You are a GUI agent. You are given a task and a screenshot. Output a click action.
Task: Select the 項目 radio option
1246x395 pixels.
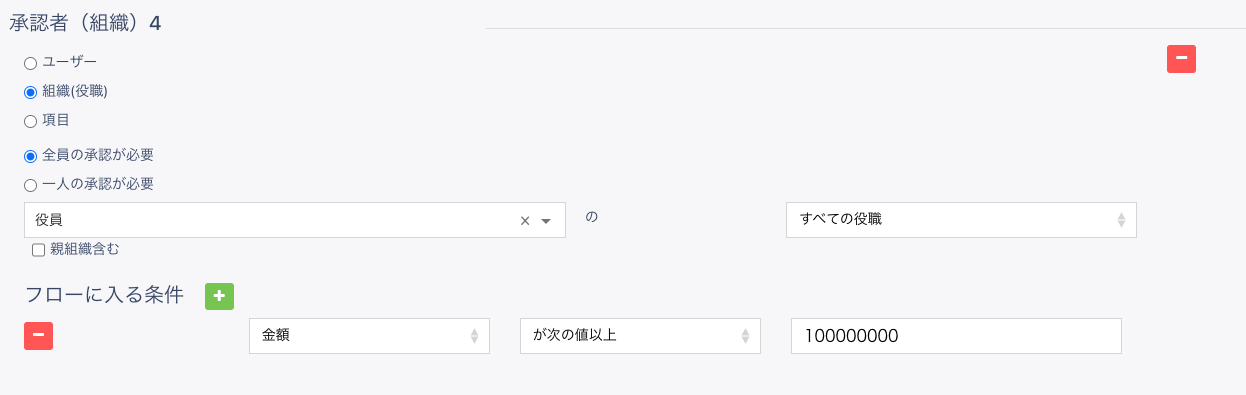tap(30, 121)
